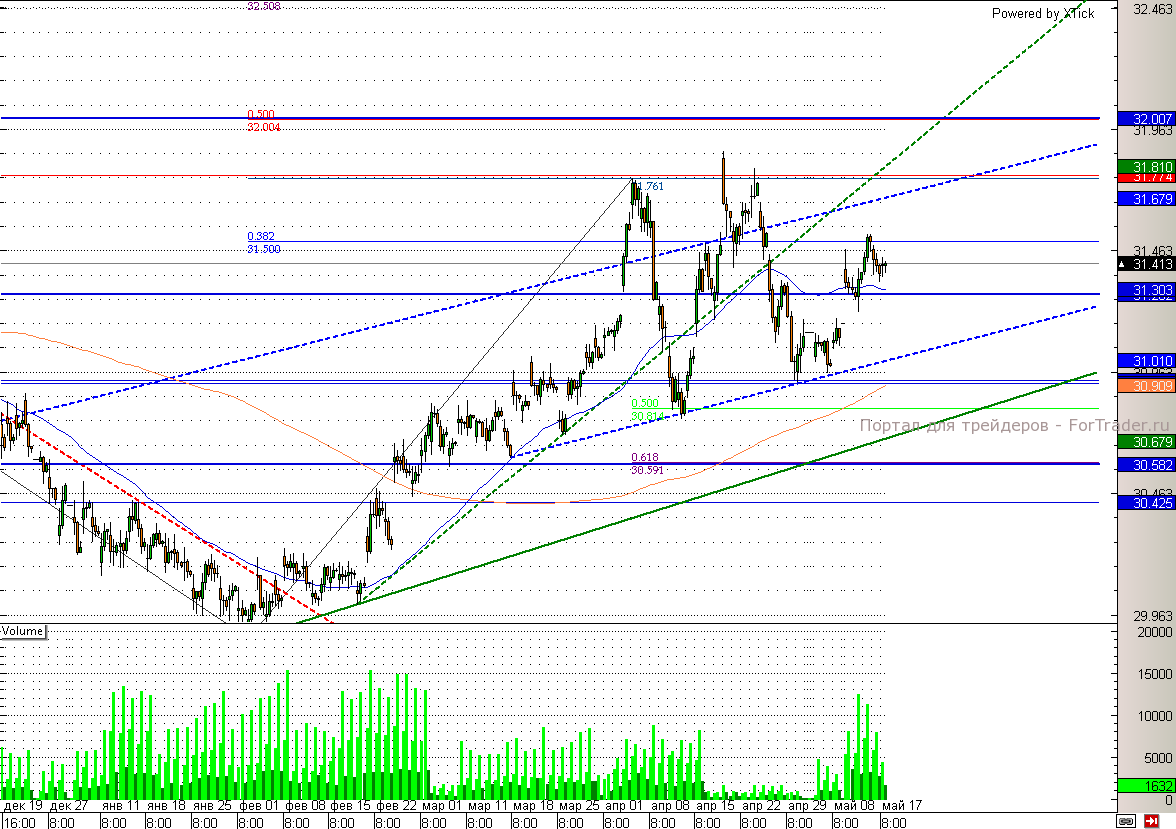Click the апр 01 date label

tap(625, 805)
